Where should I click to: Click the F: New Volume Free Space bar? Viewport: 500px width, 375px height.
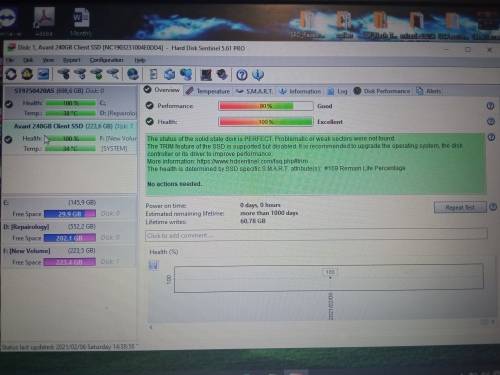(x=70, y=262)
